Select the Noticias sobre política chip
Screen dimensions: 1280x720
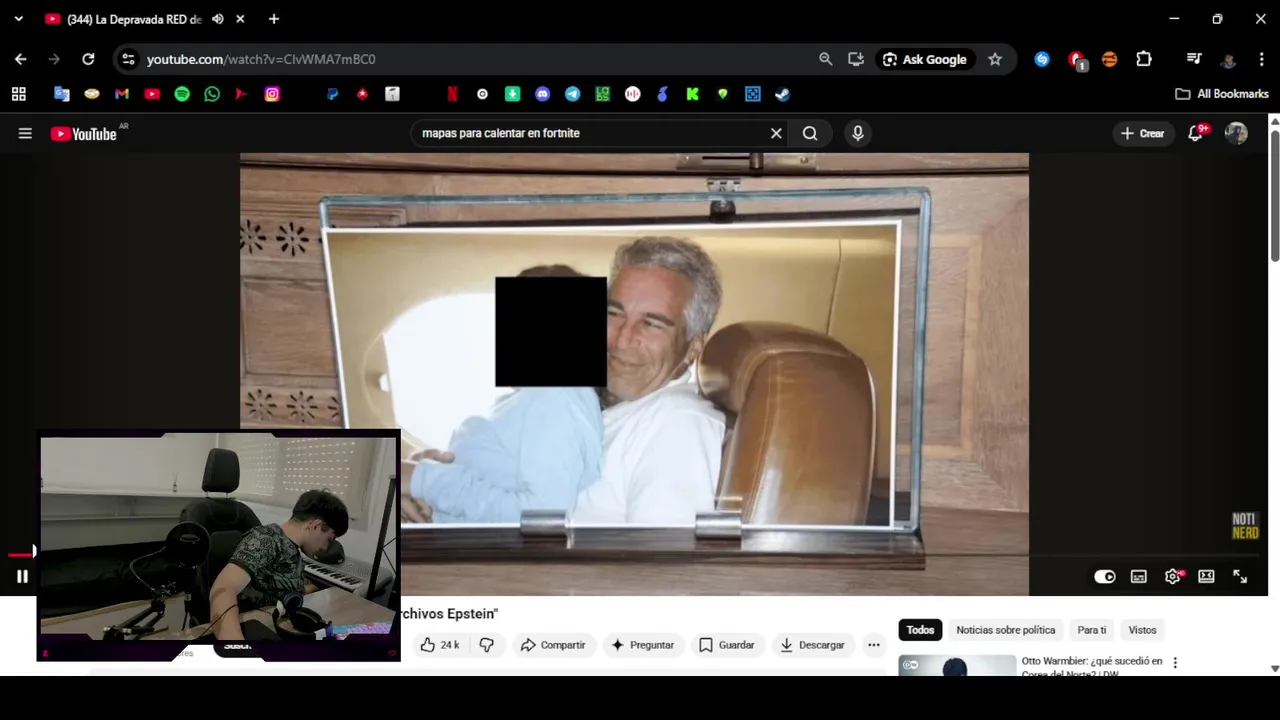click(1005, 630)
